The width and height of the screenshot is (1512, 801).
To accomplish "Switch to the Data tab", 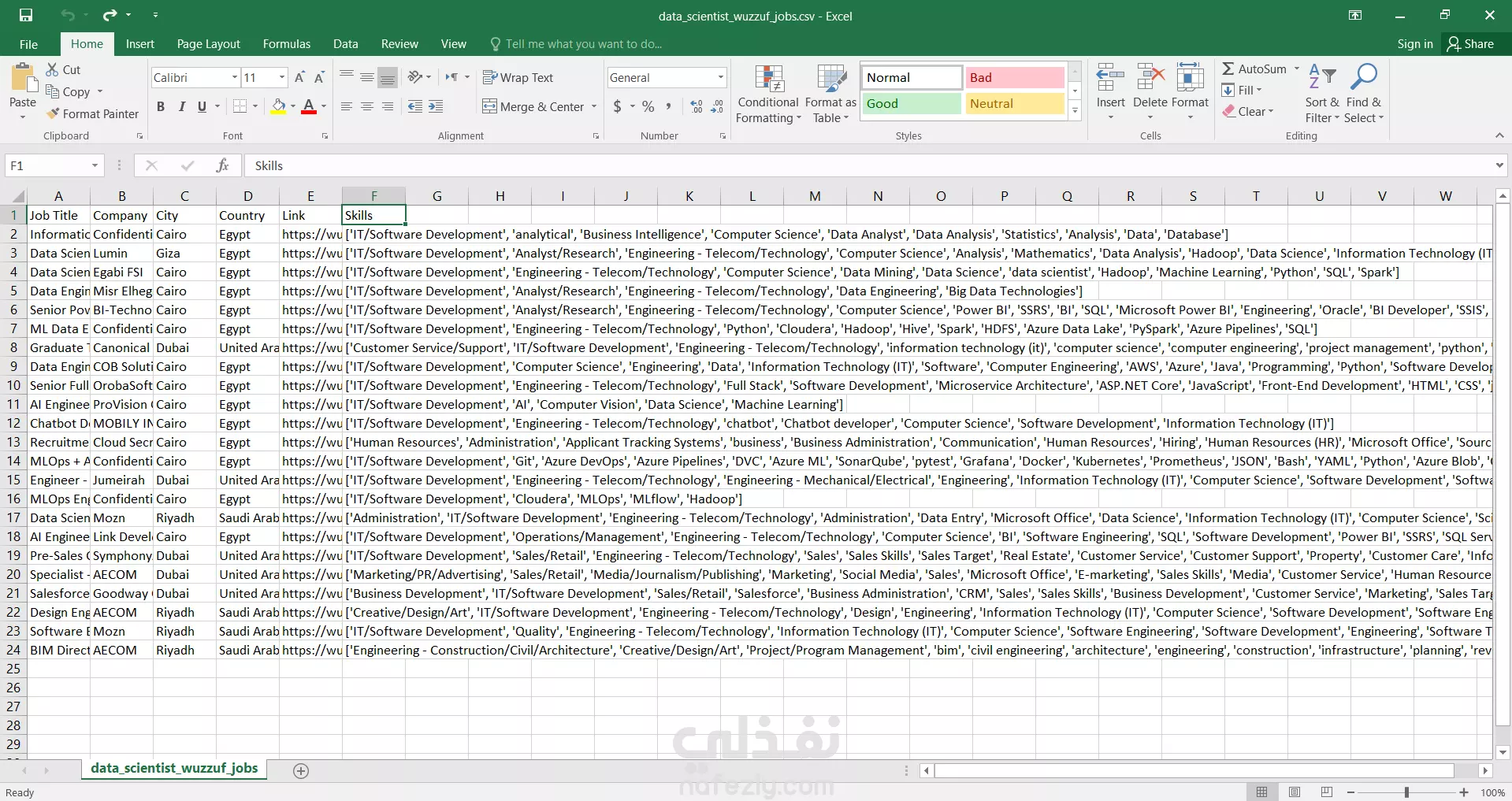I will coord(345,44).
